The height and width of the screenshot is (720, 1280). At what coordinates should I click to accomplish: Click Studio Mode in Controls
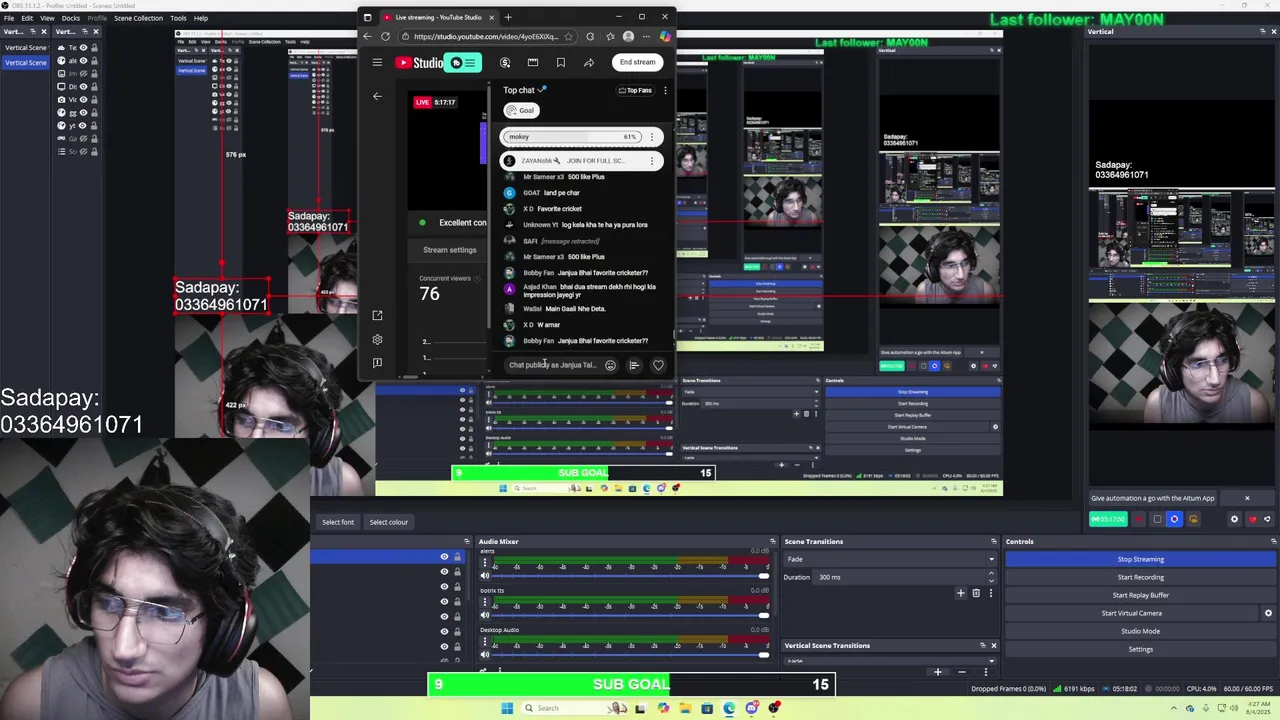pos(1140,631)
